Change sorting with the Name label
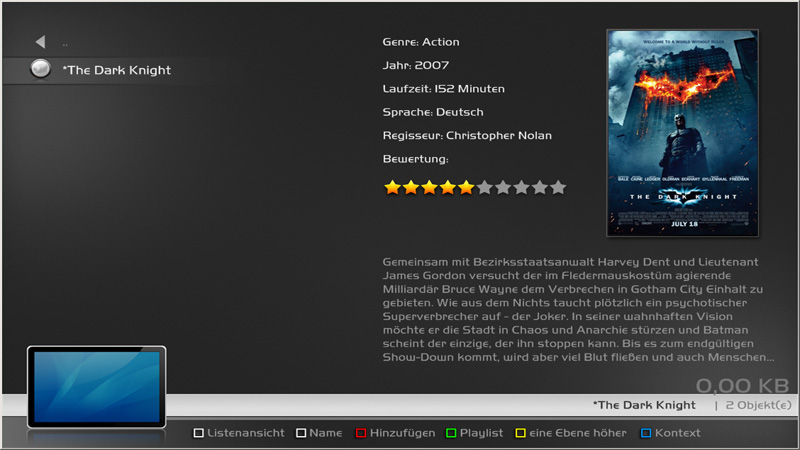The image size is (800, 450). click(326, 433)
